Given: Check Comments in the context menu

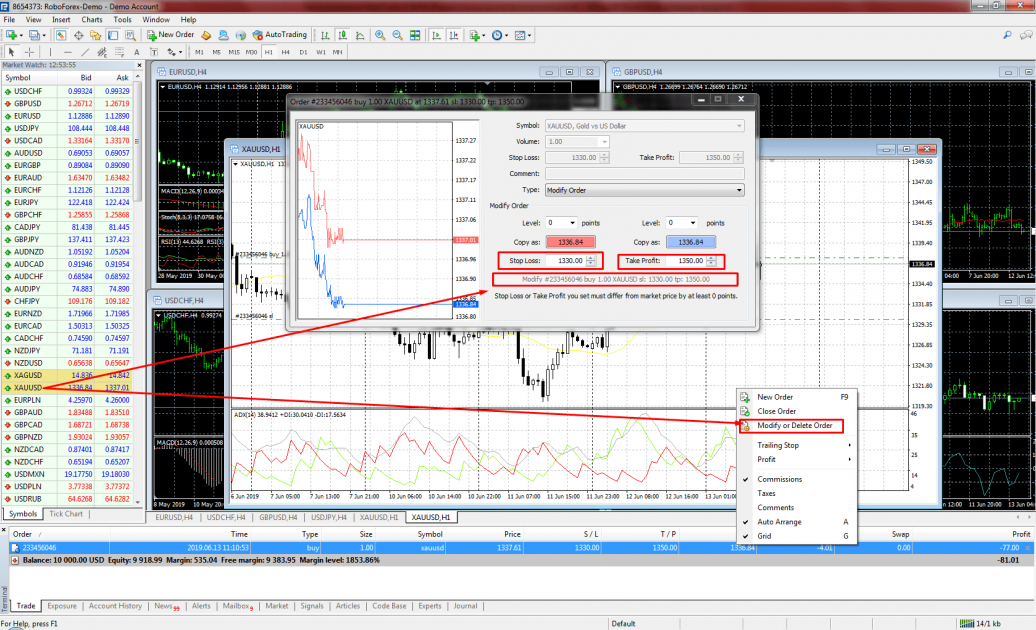Looking at the screenshot, I should point(775,508).
